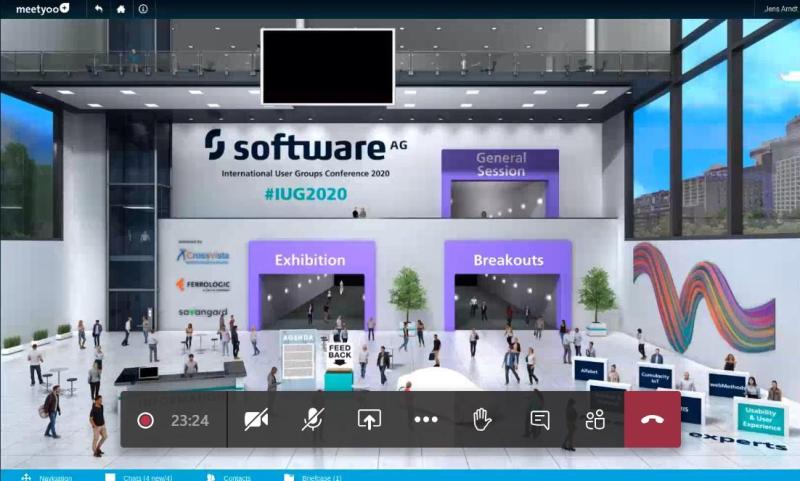This screenshot has height=481, width=800.
Task: Open more actions (three dots)
Action: click(426, 420)
